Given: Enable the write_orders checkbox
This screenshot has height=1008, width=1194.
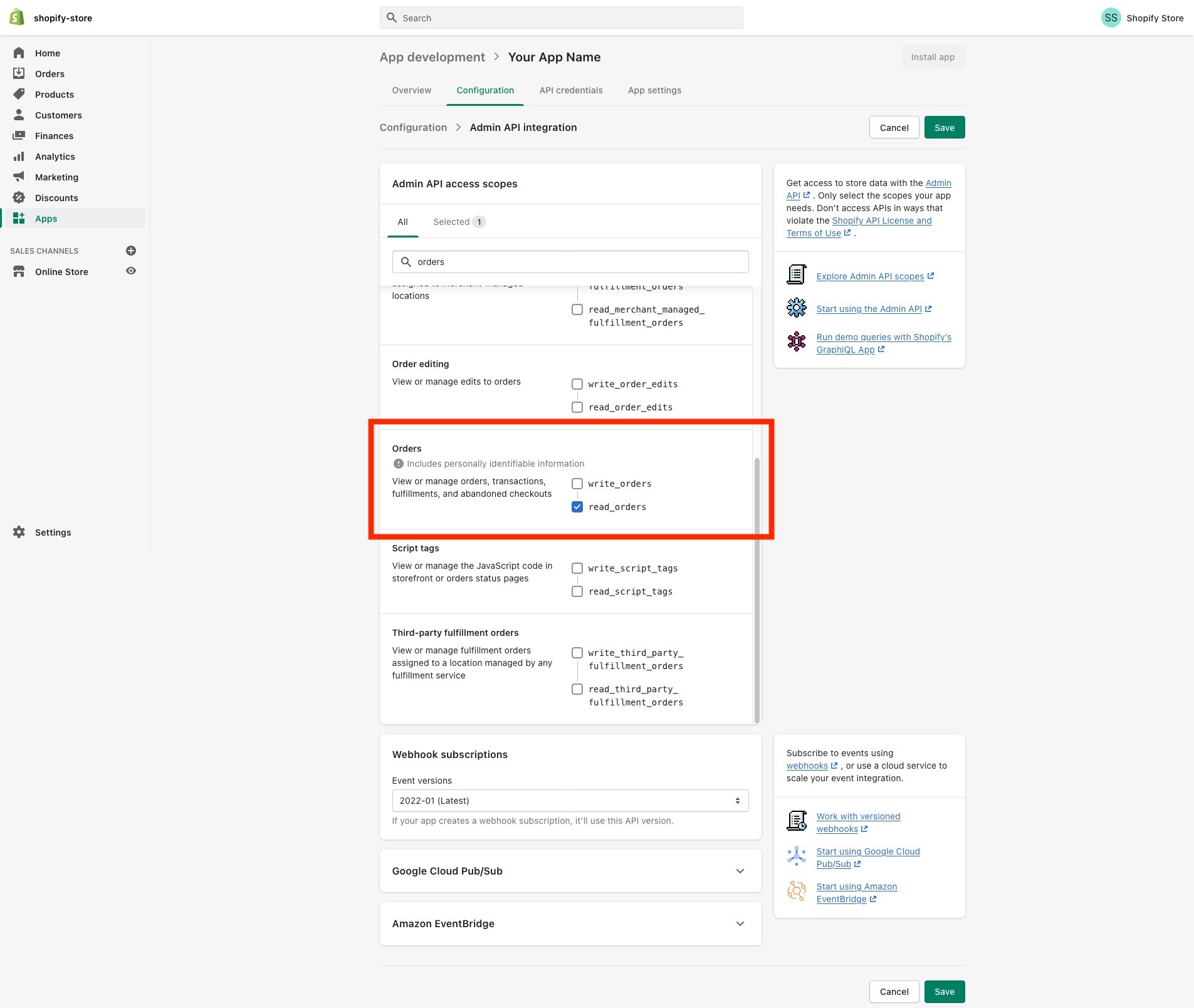Looking at the screenshot, I should 577,484.
